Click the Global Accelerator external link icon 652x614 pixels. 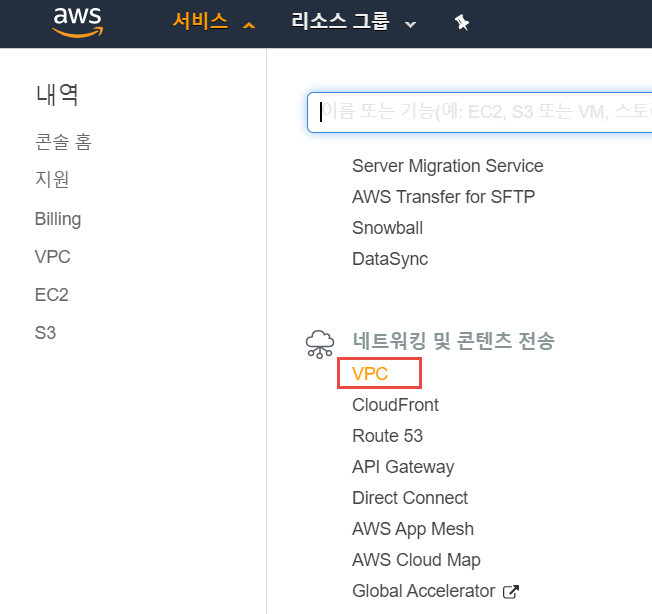coord(511,592)
